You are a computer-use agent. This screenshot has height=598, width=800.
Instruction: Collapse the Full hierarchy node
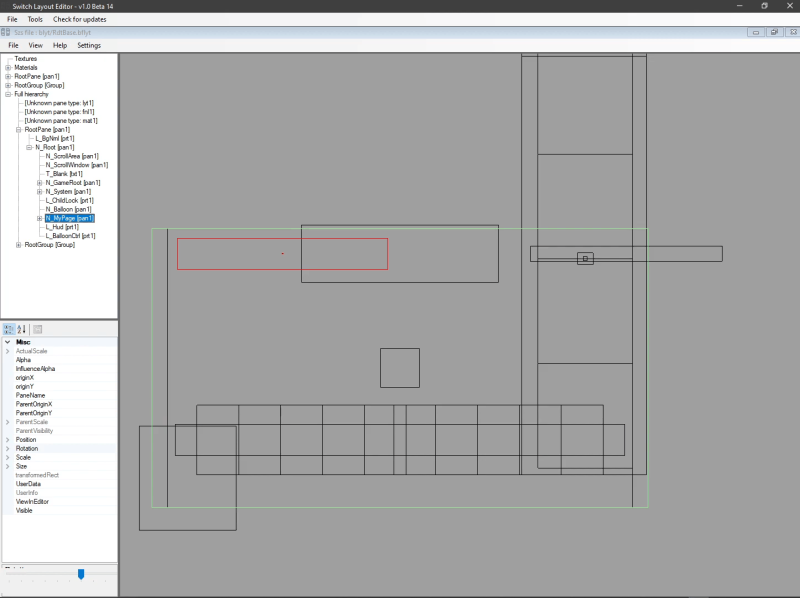[x=8, y=94]
